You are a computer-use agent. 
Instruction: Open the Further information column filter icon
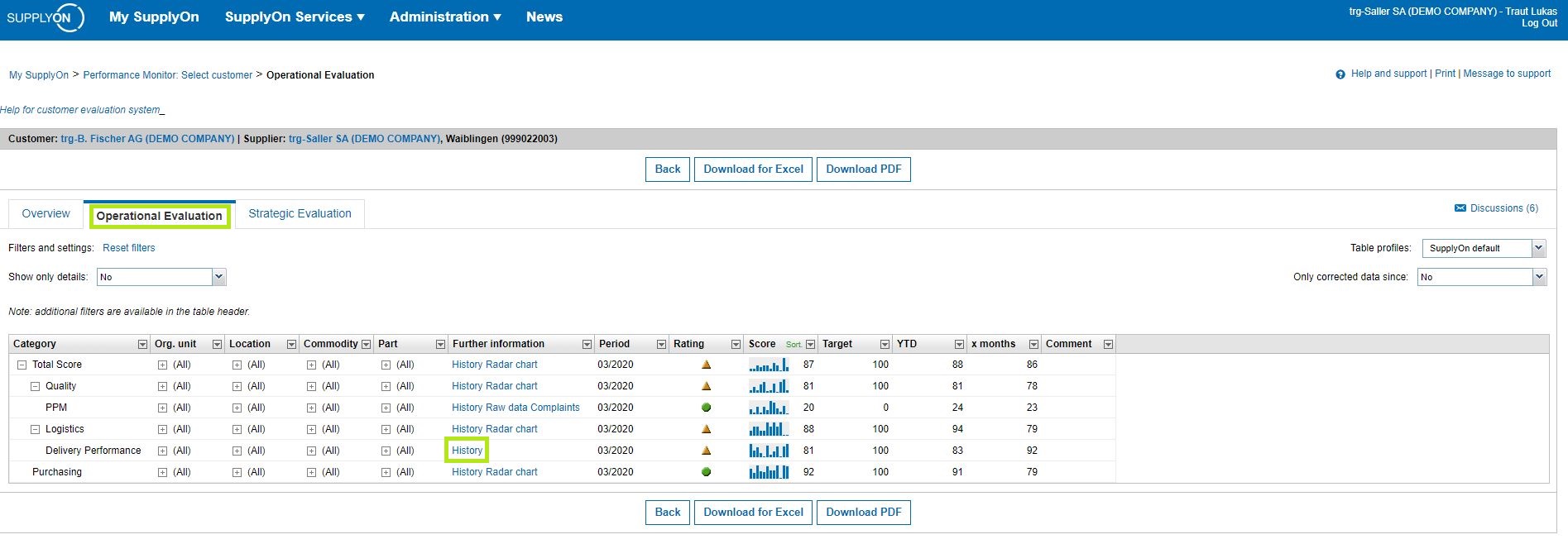pos(587,345)
